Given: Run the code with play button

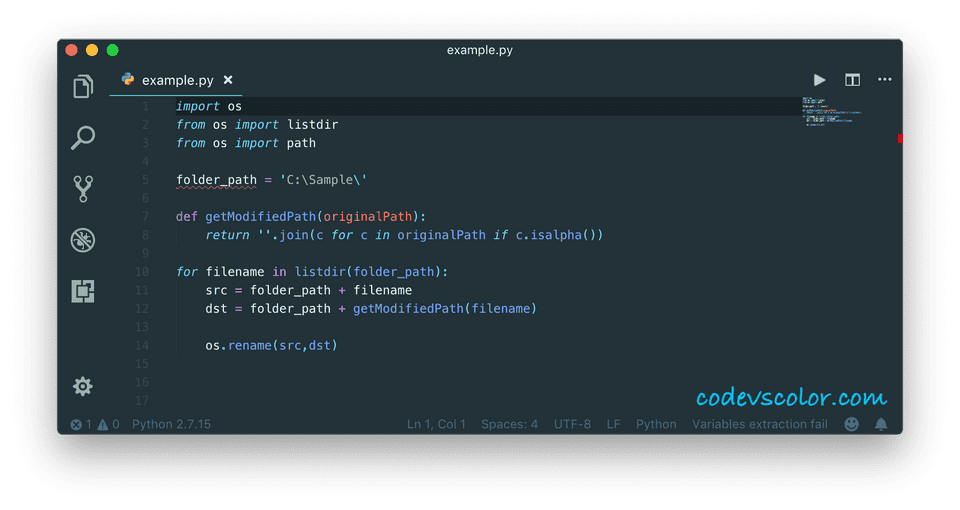Looking at the screenshot, I should click(819, 80).
